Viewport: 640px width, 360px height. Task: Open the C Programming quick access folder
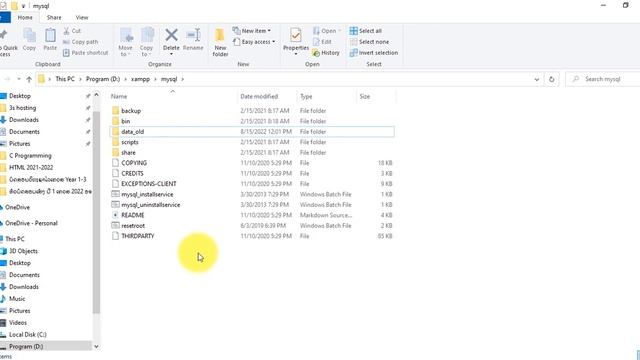pyautogui.click(x=30, y=156)
